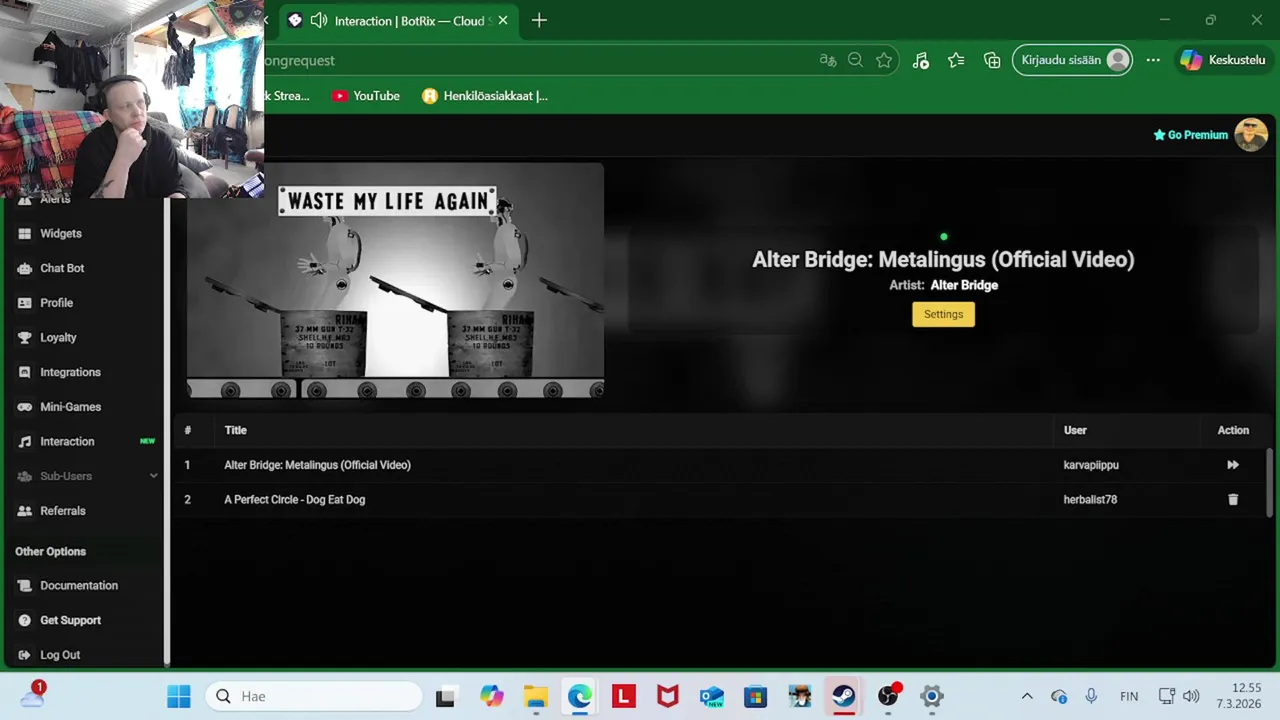Image resolution: width=1280 pixels, height=720 pixels.
Task: Click the Title column header
Action: [x=235, y=430]
